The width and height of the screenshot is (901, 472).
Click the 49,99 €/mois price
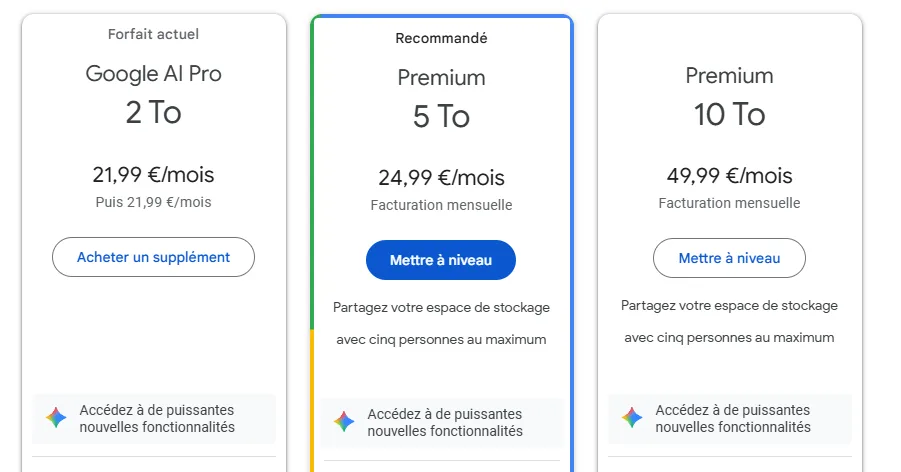click(x=729, y=176)
